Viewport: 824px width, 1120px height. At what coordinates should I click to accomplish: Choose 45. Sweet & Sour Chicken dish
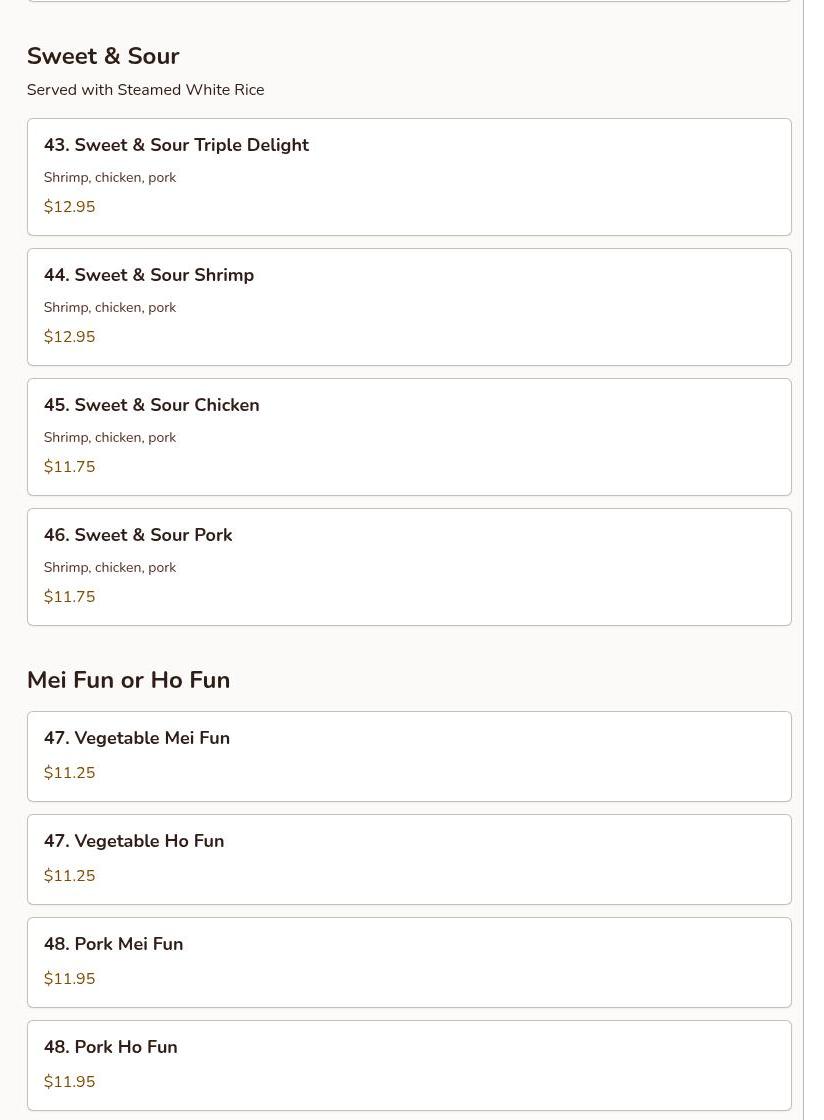pos(409,437)
